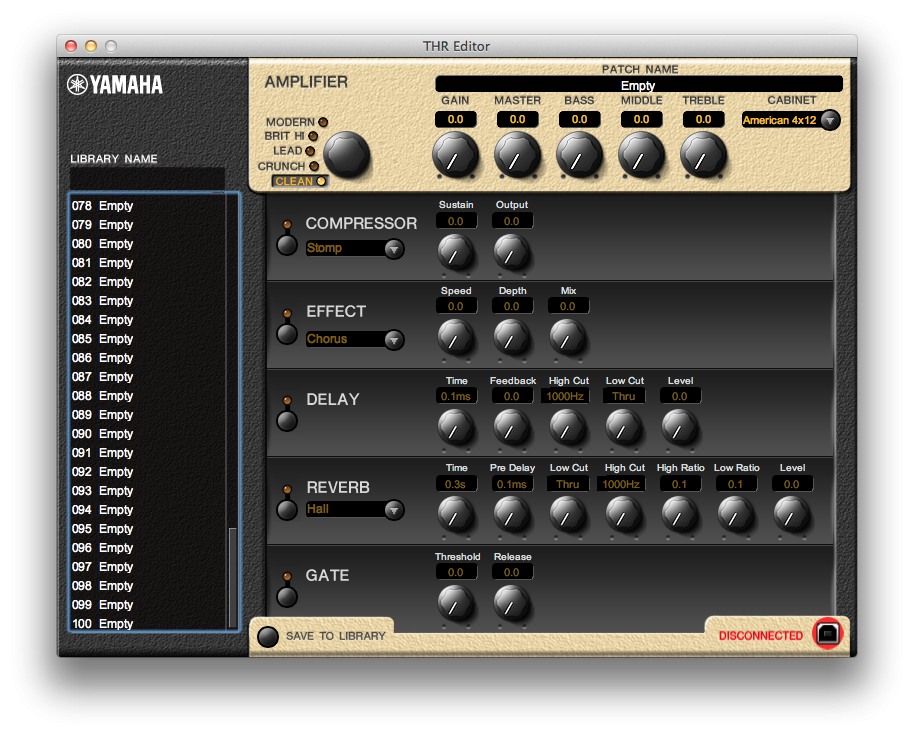This screenshot has height=736, width=914.
Task: Close the THR Editor window
Action: (71, 46)
